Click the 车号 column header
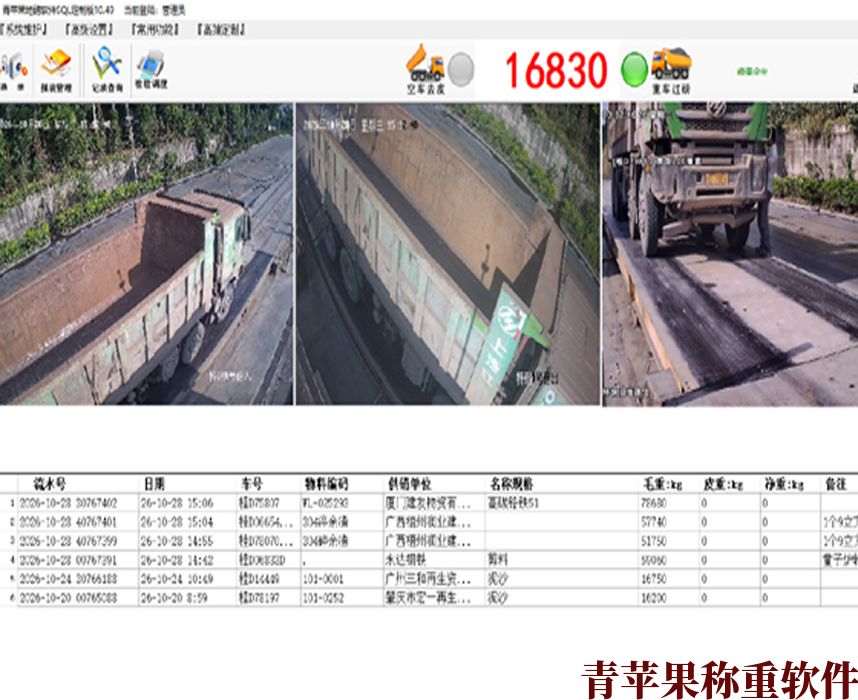The image size is (858, 700). [252, 484]
